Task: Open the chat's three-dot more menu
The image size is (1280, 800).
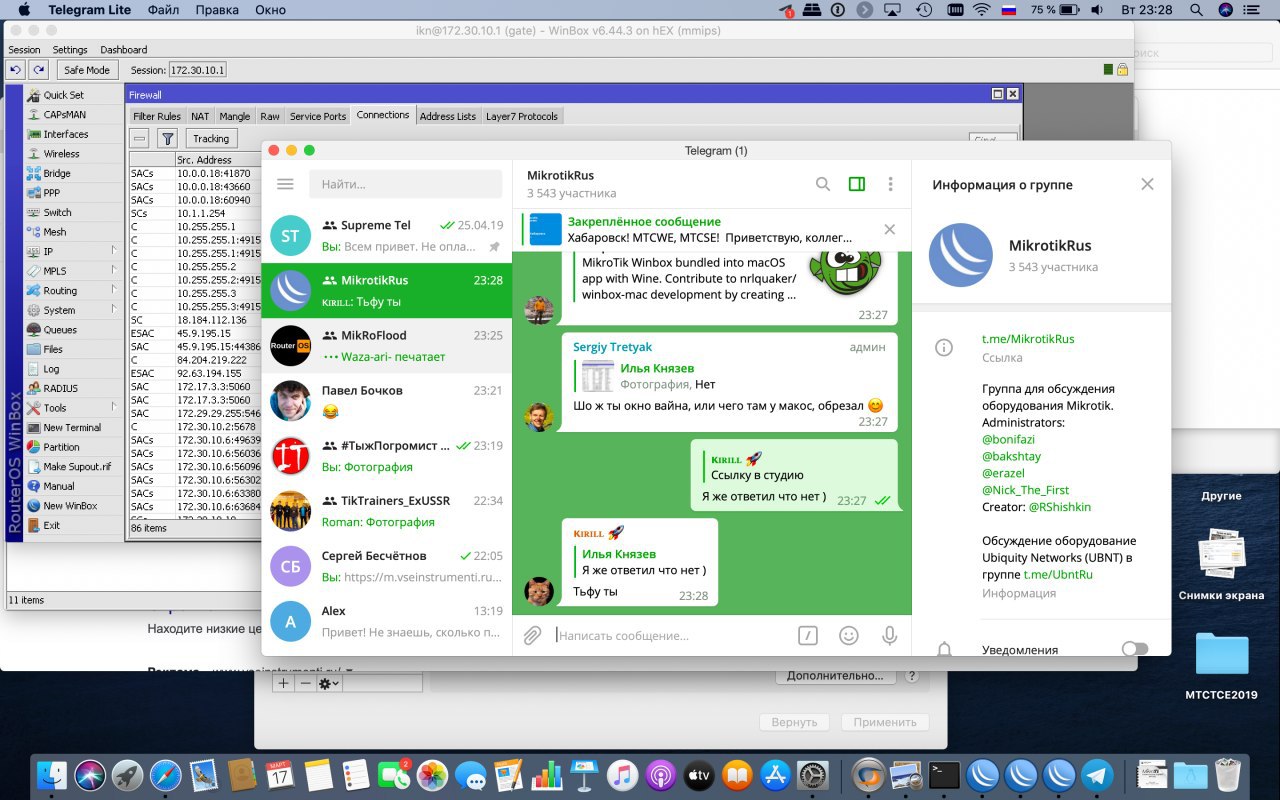Action: (x=890, y=184)
